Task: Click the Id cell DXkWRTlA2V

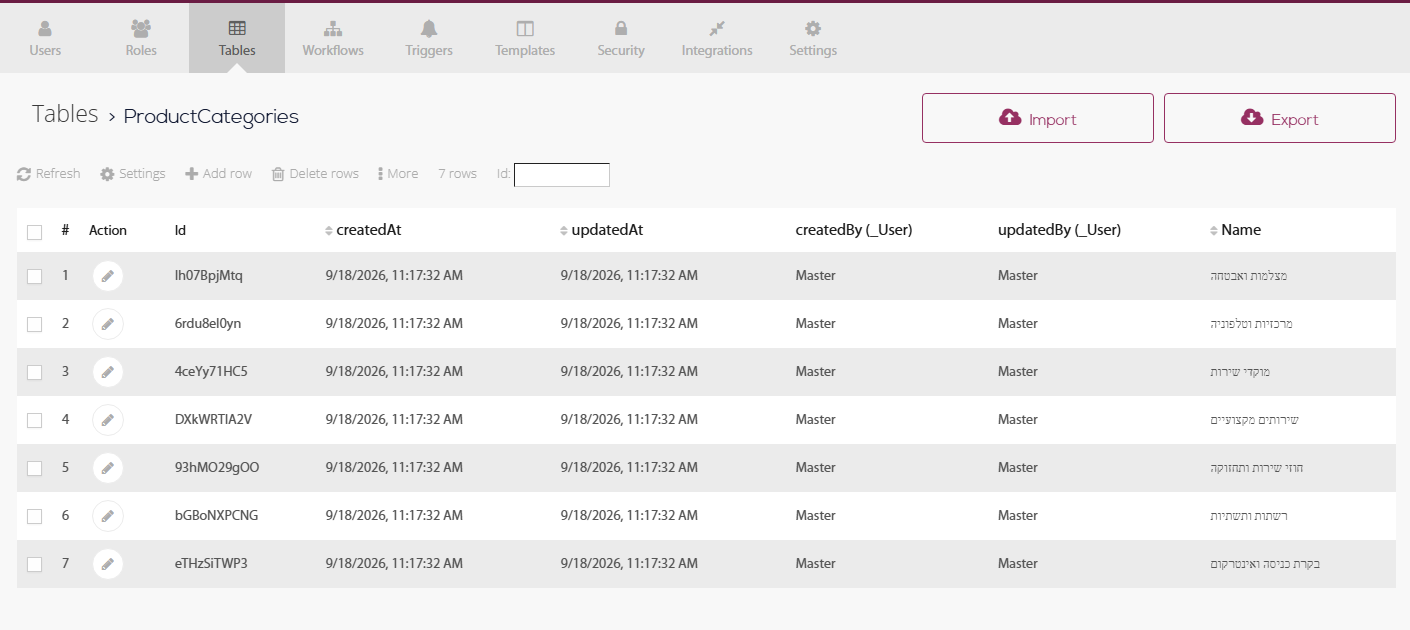Action: pyautogui.click(x=213, y=420)
